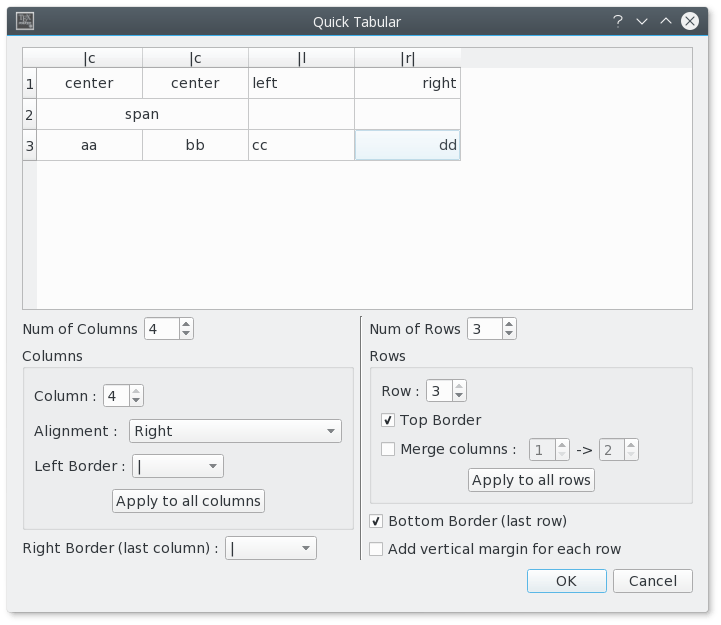Increase Num of Columns with up arrow

coord(187,323)
